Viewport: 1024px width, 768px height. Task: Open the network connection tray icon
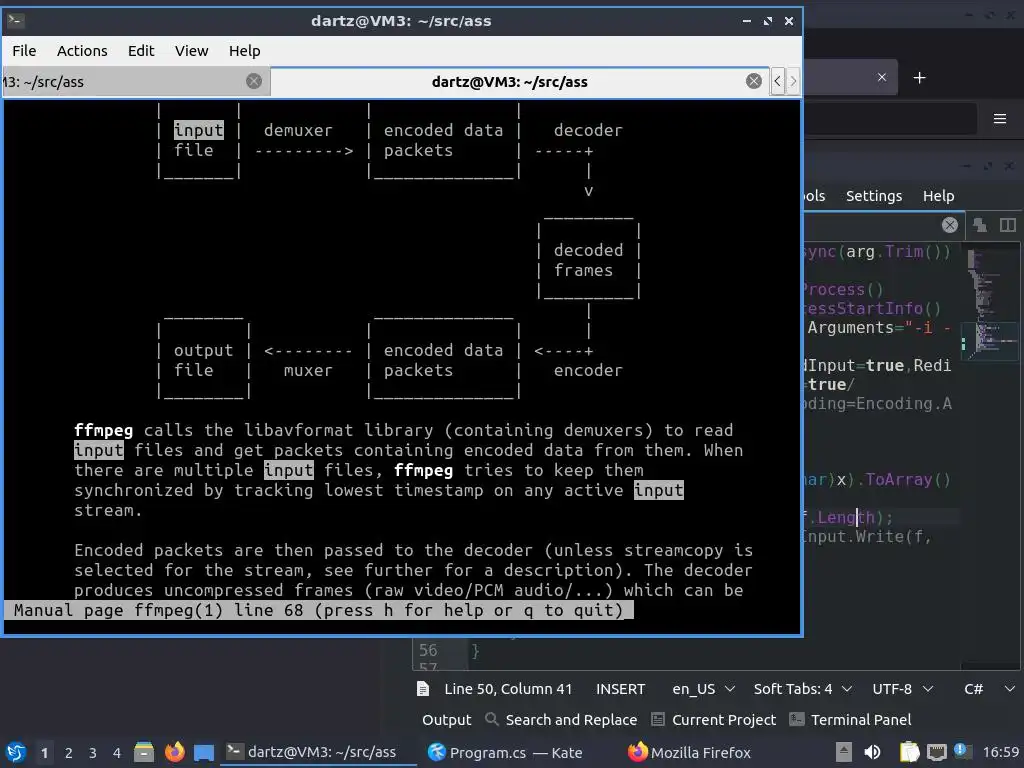936,752
